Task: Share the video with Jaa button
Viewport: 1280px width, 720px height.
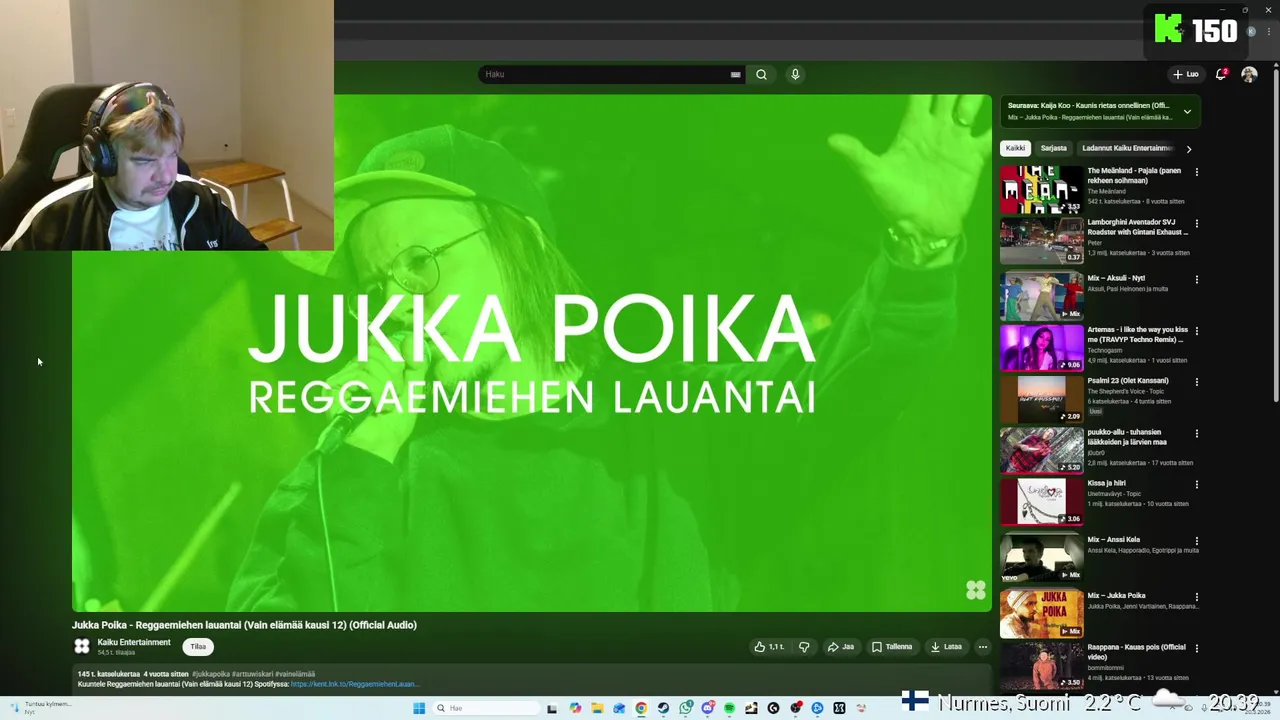Action: pos(840,647)
